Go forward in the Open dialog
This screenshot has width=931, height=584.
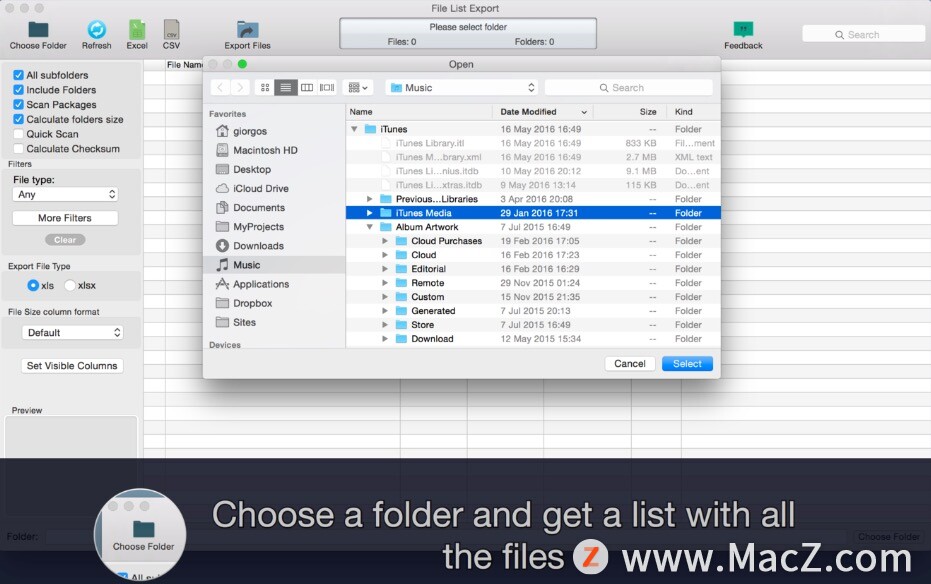point(240,88)
